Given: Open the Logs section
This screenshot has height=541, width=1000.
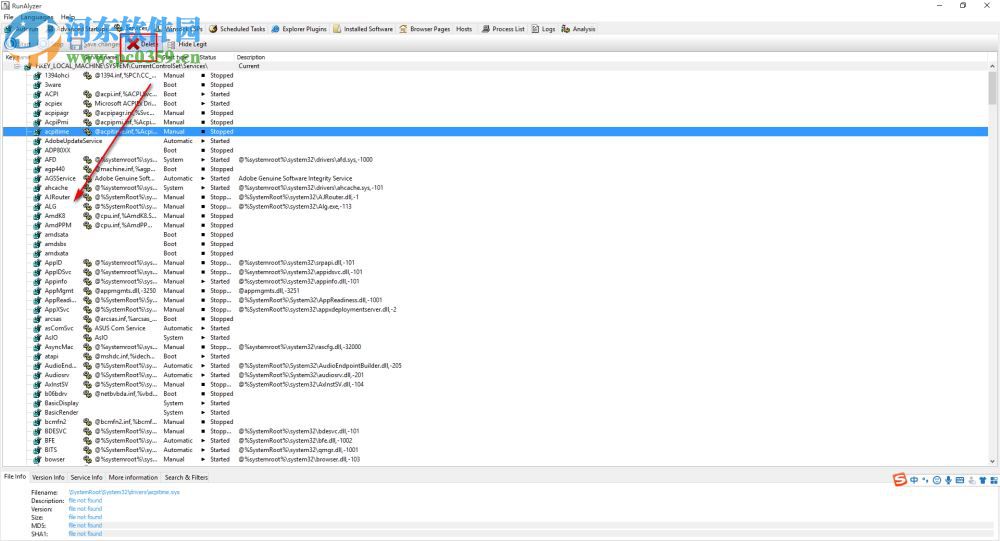Looking at the screenshot, I should click(x=543, y=29).
